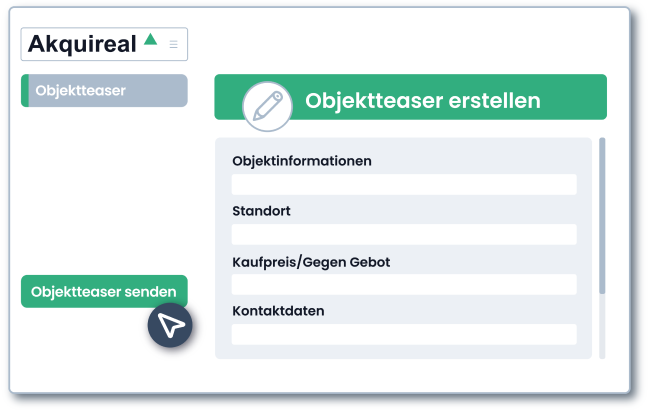This screenshot has height=410, width=649.
Task: Click the Kontaktdaten label
Action: tap(278, 311)
